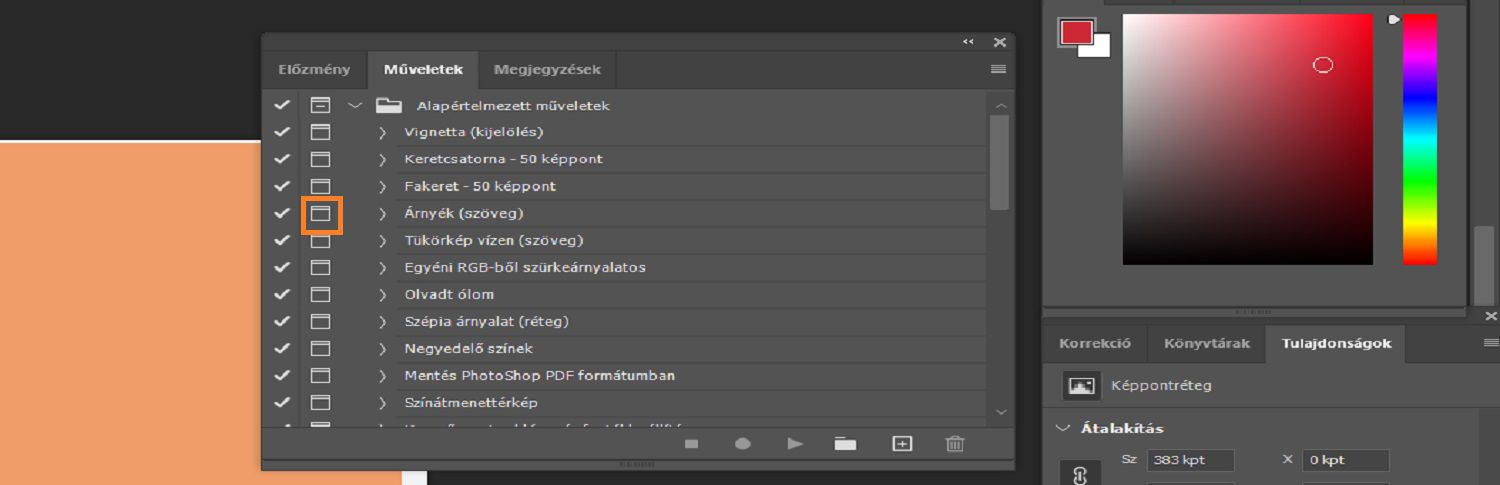Uncheck the Olvadt ólom action checkmark
1500x485 pixels.
pyautogui.click(x=282, y=294)
